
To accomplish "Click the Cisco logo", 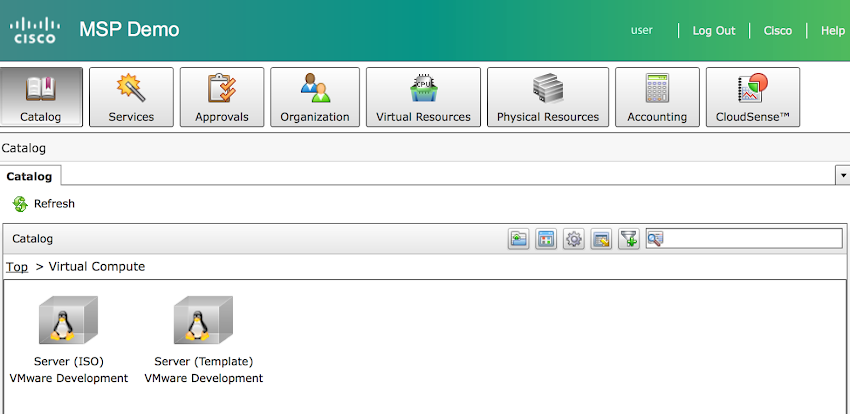I will (35, 30).
